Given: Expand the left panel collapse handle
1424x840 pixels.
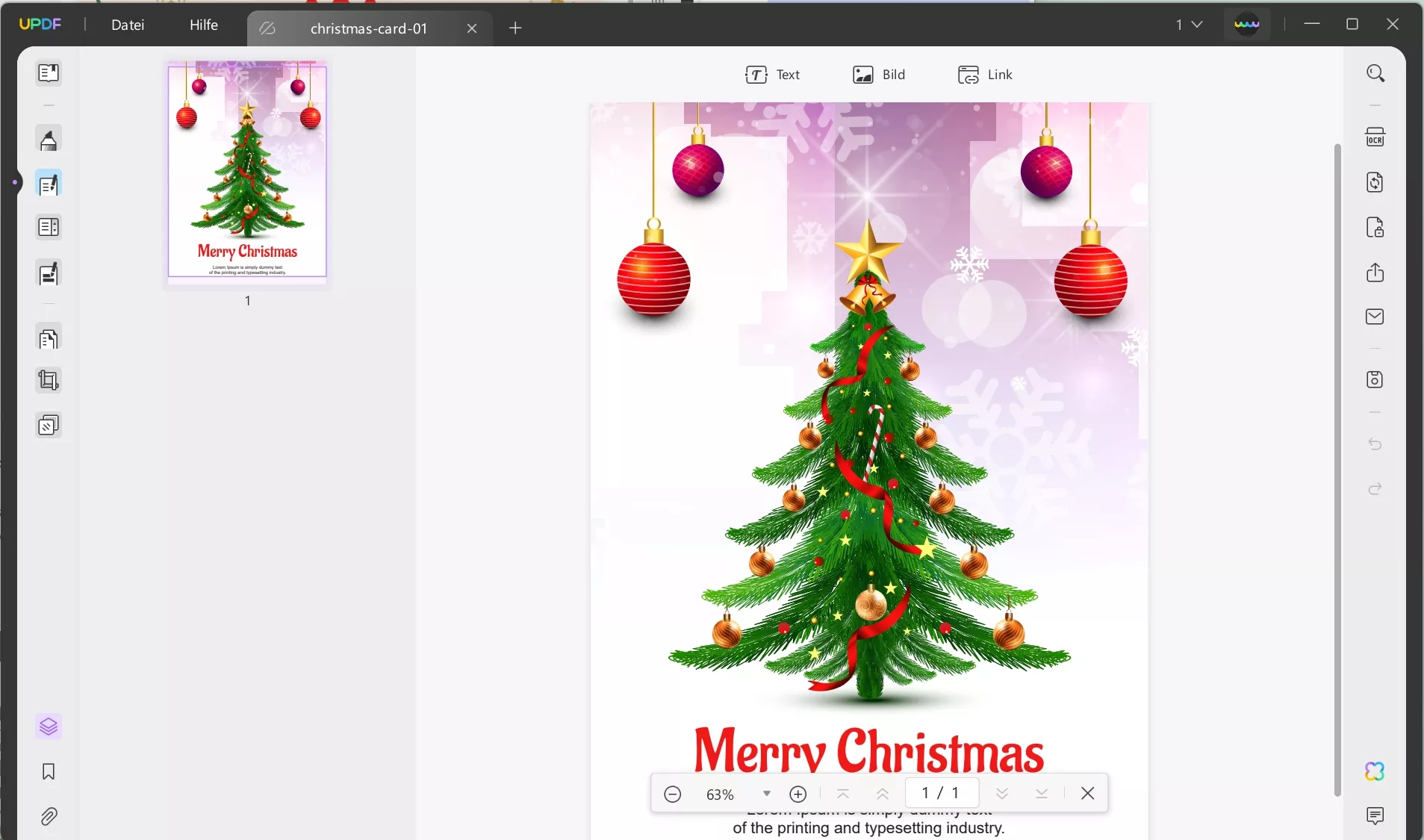Looking at the screenshot, I should click(15, 181).
